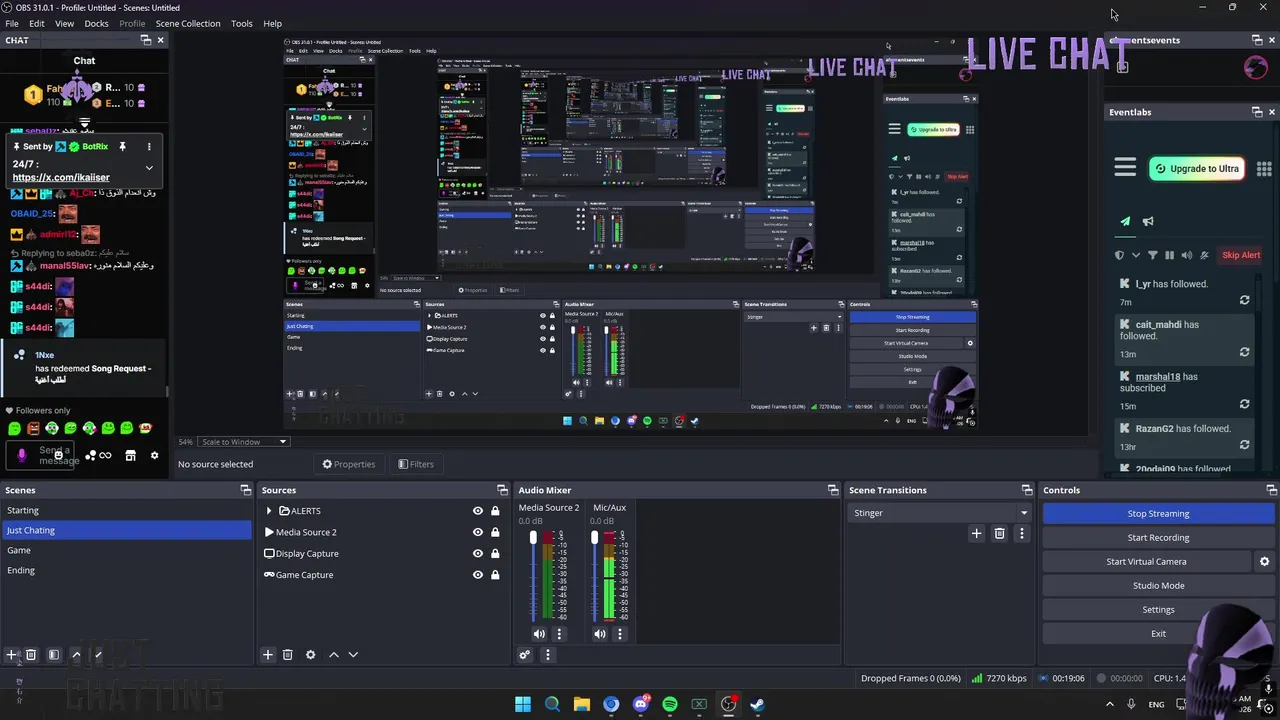This screenshot has height=720, width=1280.
Task: Open chat settings gear icon
Action: pyautogui.click(x=154, y=456)
